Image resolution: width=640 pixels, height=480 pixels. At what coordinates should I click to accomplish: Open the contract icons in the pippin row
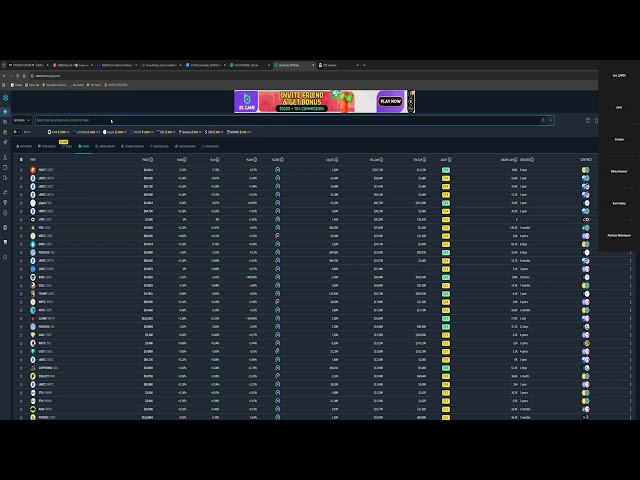coord(586,203)
